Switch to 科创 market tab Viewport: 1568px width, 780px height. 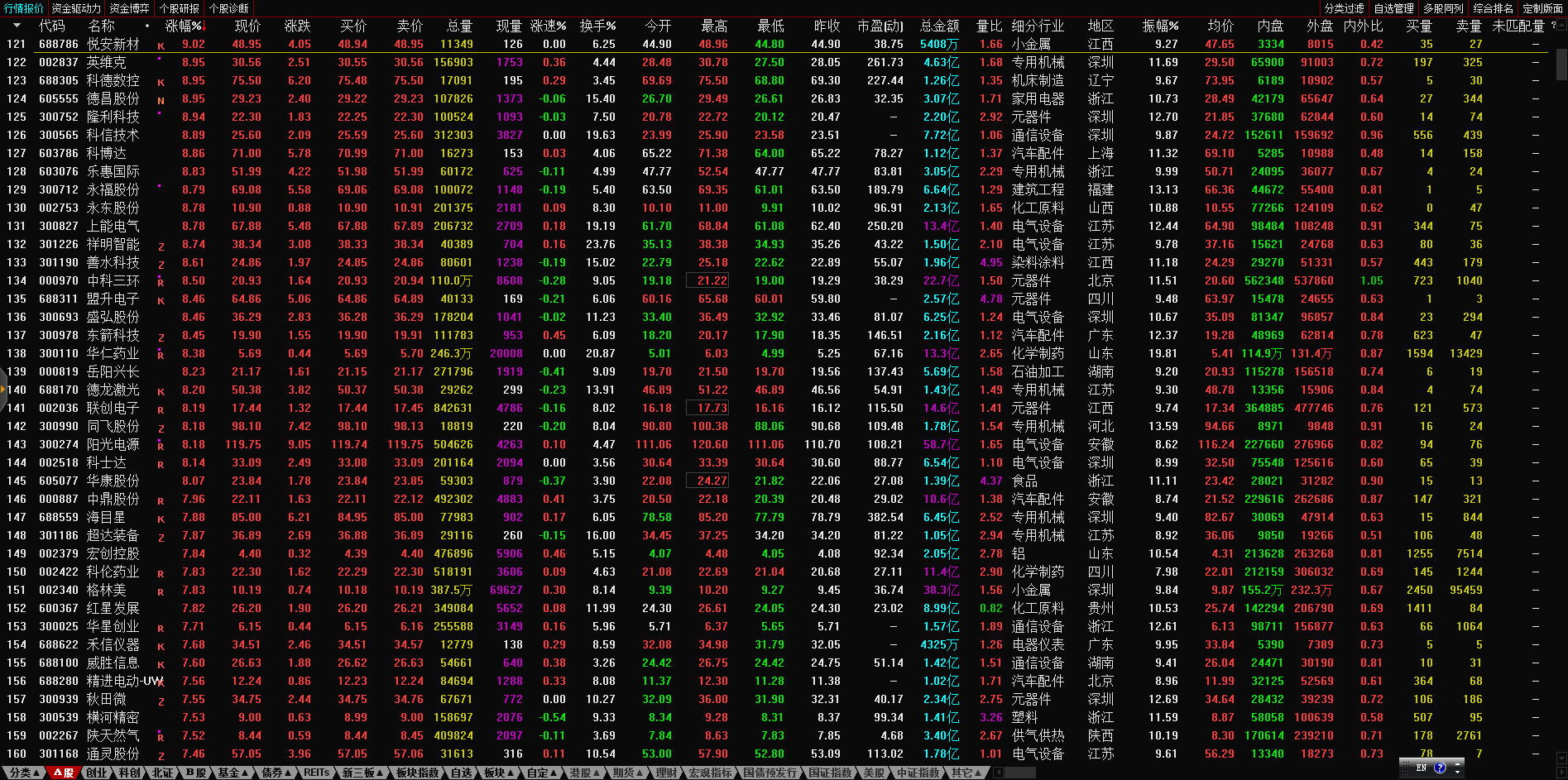(x=130, y=773)
